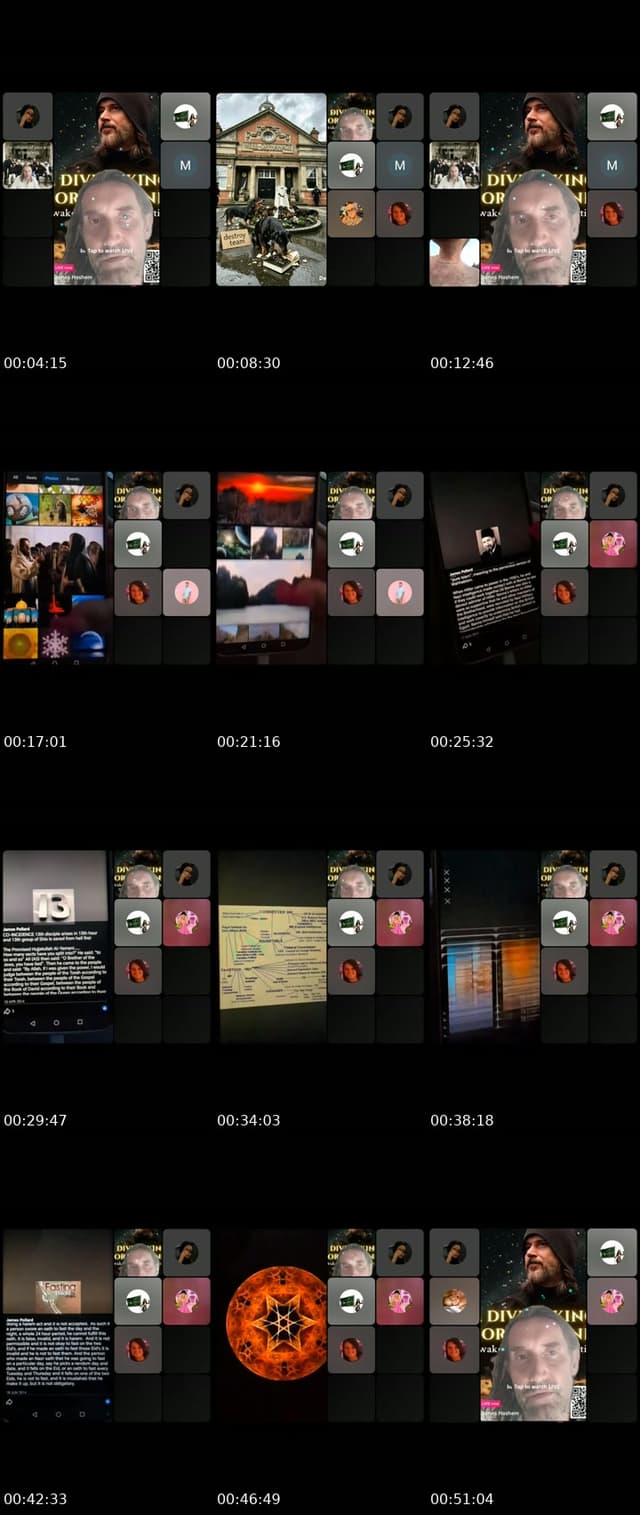
Task: Select the M avatar in the 00:12:46 frame
Action: [x=613, y=165]
